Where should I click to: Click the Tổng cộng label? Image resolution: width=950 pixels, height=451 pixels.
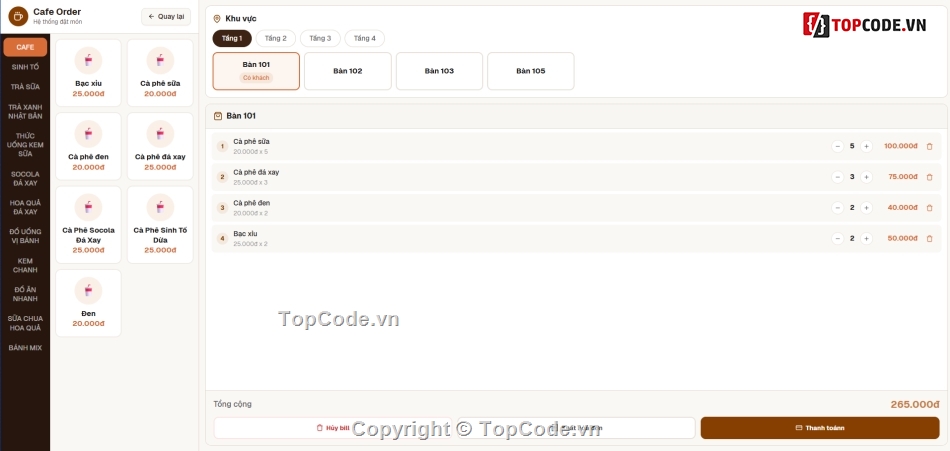pyautogui.click(x=232, y=404)
